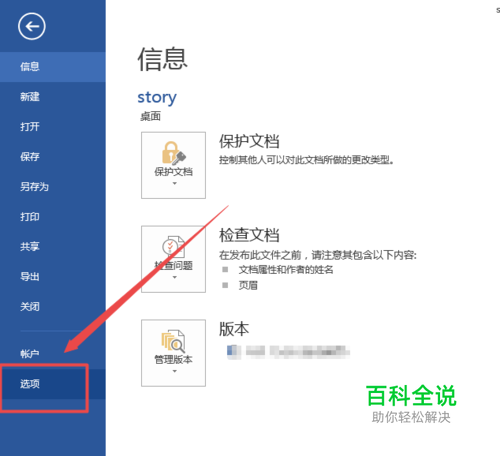Image resolution: width=500 pixels, height=456 pixels.
Task: Click the 检查文档 section heading
Action: click(249, 235)
